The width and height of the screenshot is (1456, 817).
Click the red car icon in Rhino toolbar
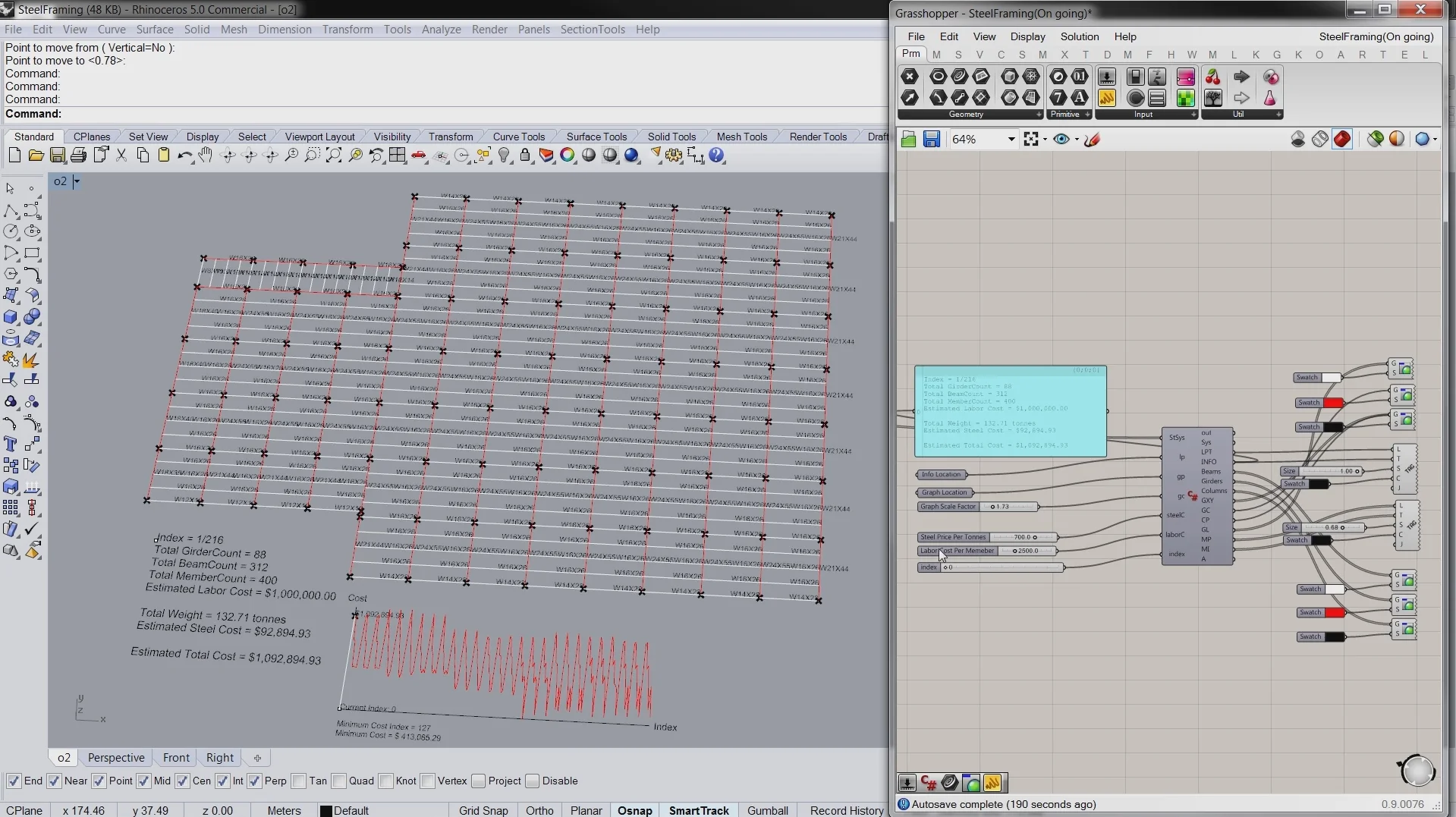pyautogui.click(x=419, y=156)
